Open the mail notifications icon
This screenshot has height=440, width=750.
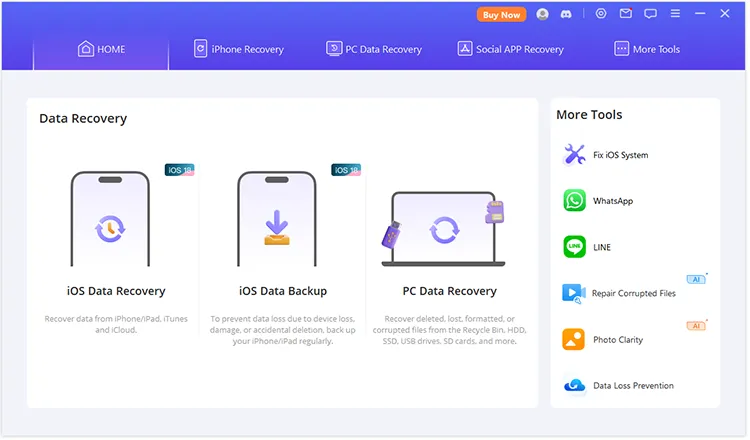pyautogui.click(x=626, y=14)
